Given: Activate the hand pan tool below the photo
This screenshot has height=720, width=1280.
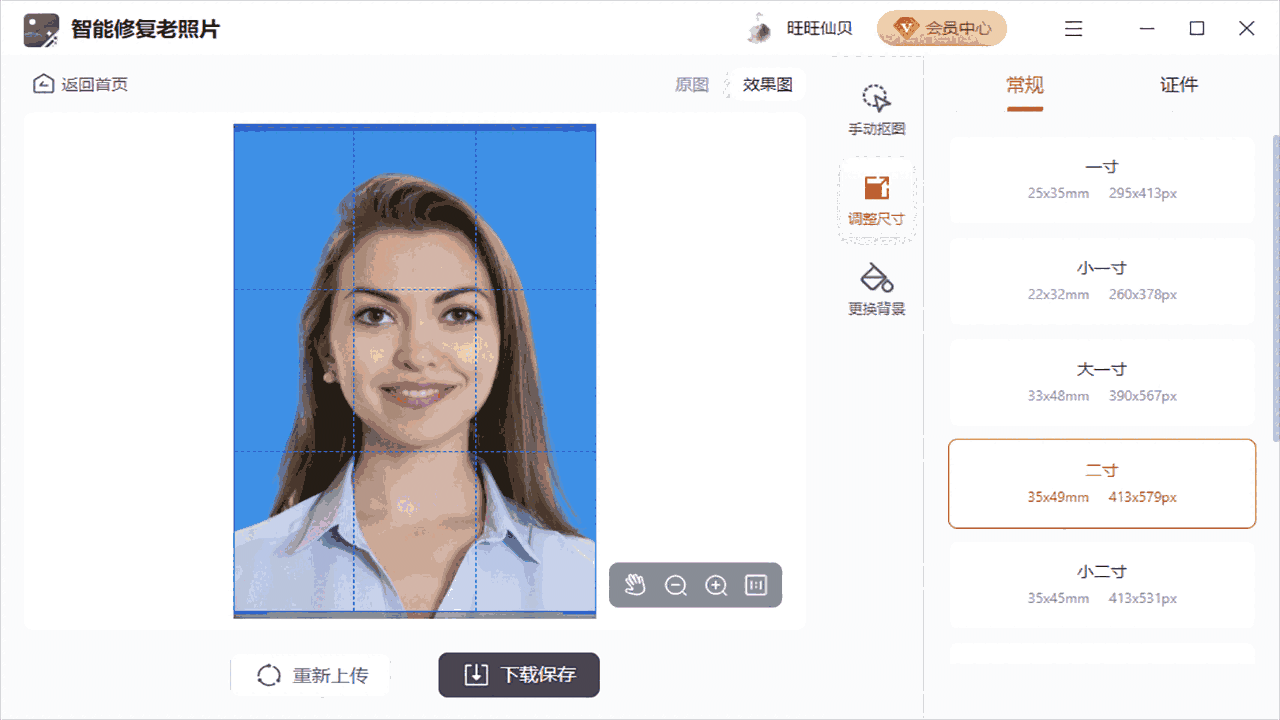Looking at the screenshot, I should 635,585.
